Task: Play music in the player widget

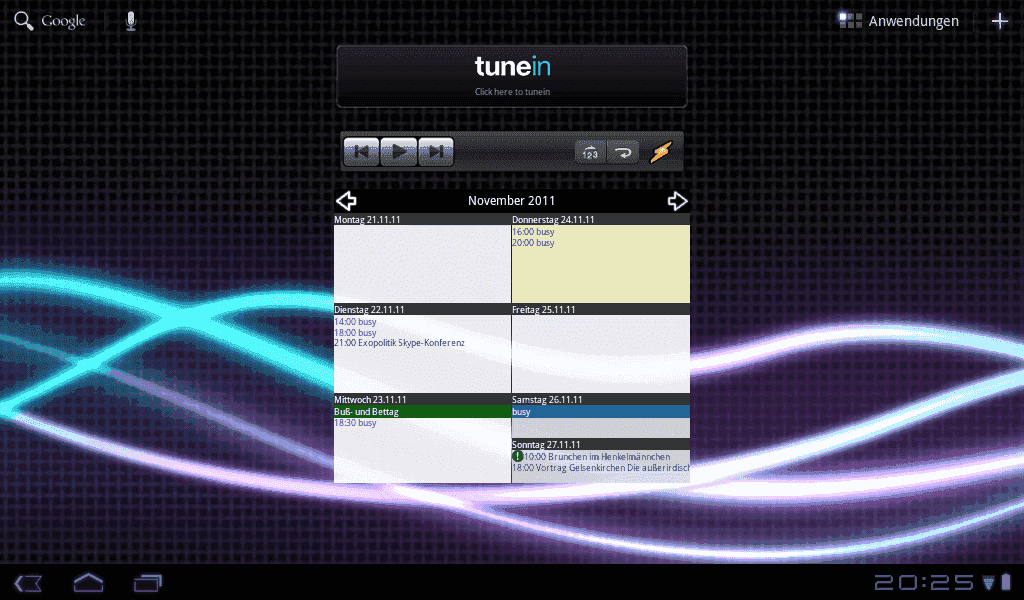Action: pyautogui.click(x=398, y=152)
